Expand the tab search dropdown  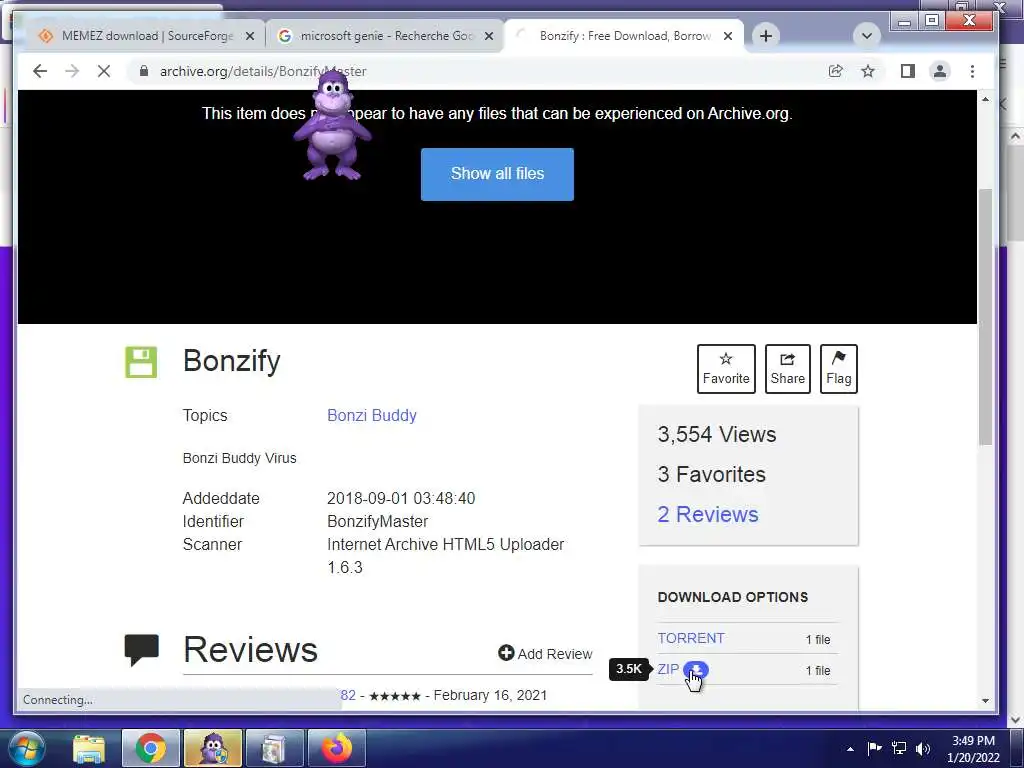[x=867, y=36]
